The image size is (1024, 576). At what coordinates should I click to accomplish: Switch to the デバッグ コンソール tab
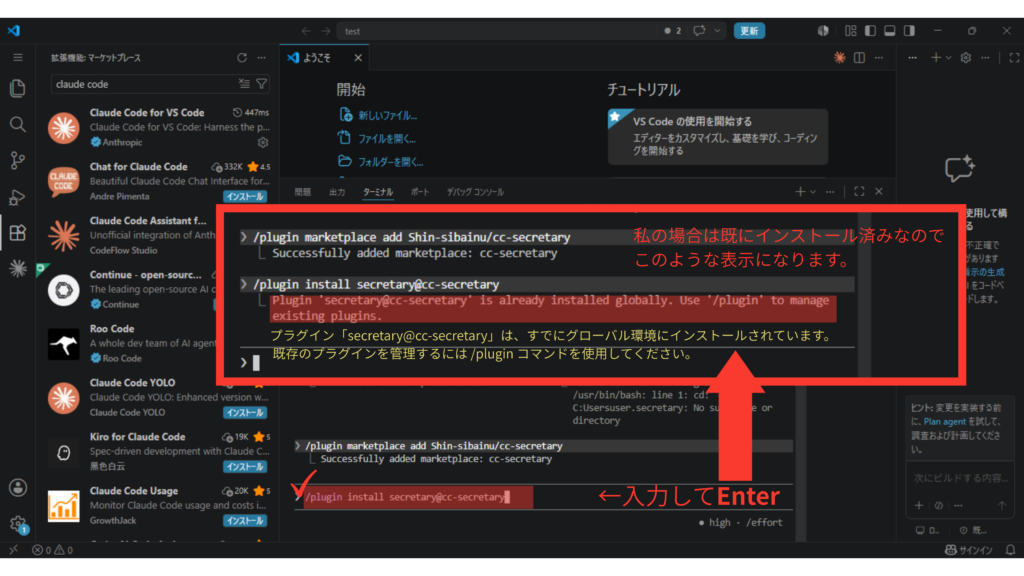pyautogui.click(x=475, y=192)
